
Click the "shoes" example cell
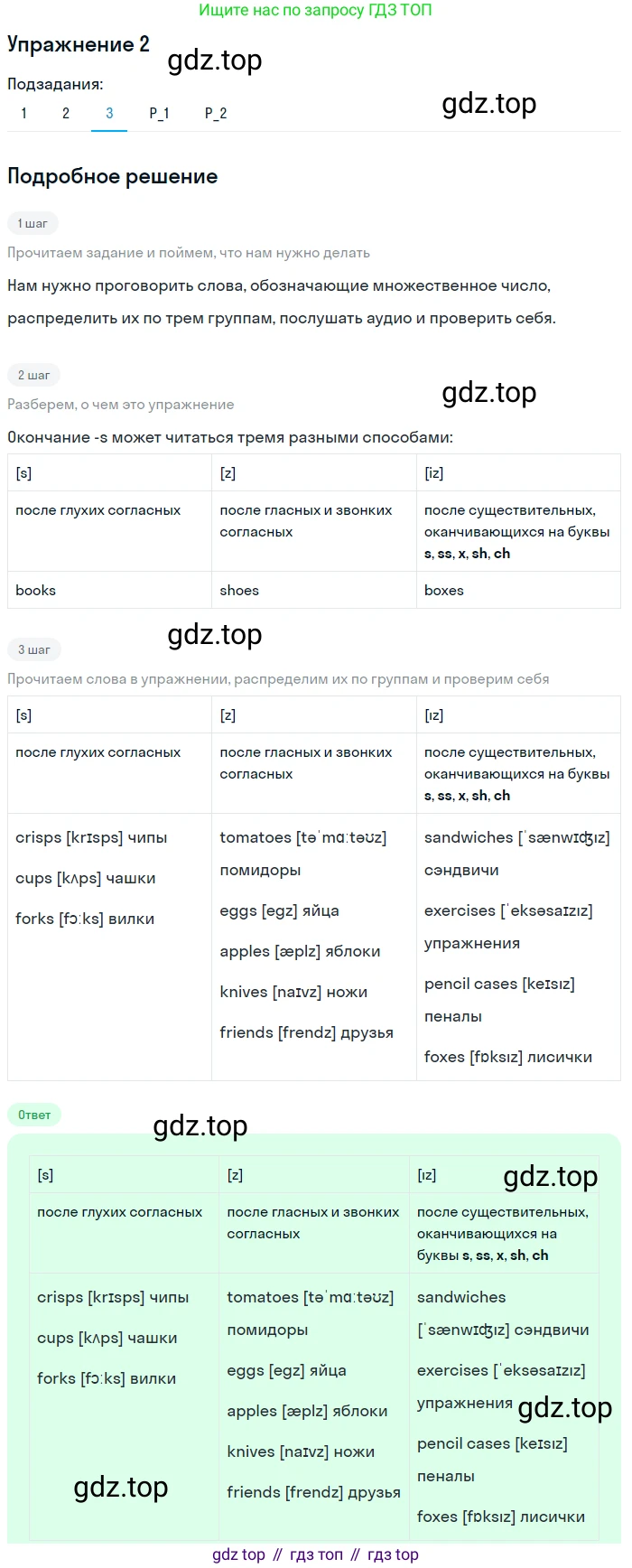click(239, 591)
